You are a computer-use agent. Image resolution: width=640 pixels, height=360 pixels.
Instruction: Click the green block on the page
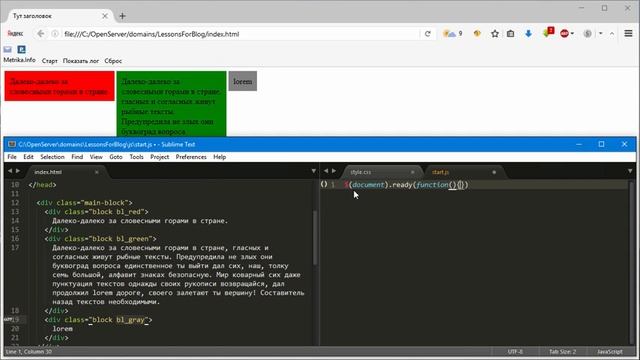click(x=171, y=104)
